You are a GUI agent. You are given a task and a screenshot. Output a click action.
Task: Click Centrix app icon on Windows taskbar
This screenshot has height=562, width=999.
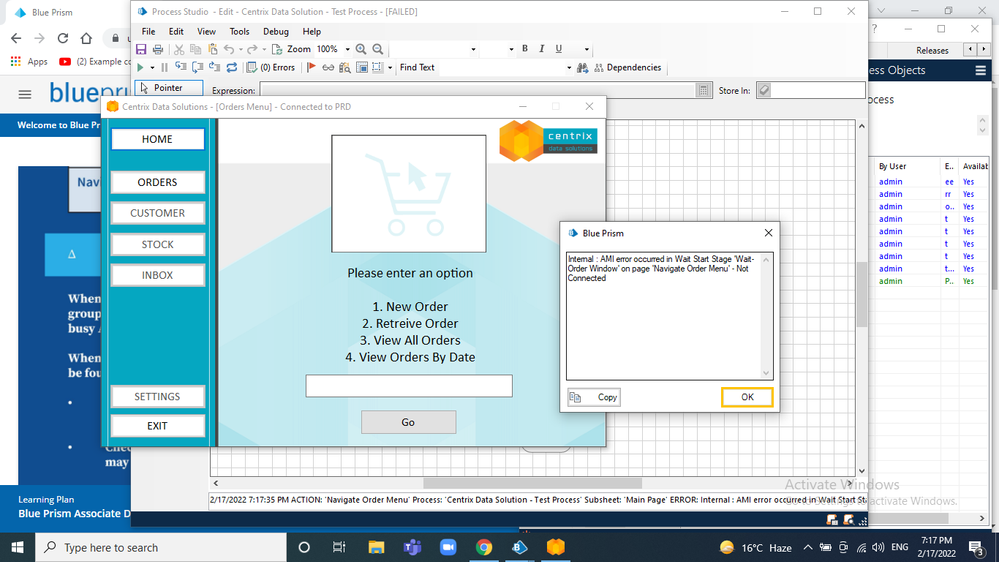(x=556, y=547)
